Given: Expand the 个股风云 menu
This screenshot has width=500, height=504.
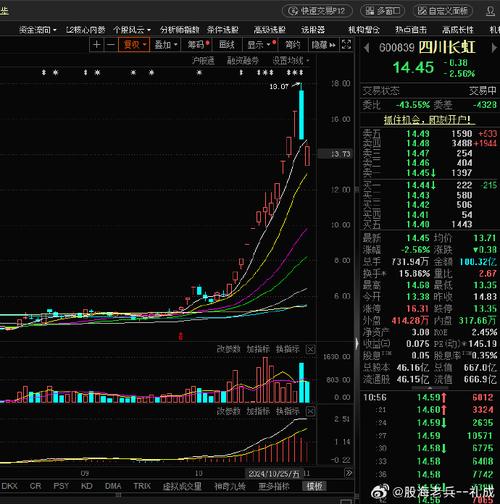Looking at the screenshot, I should (x=132, y=30).
